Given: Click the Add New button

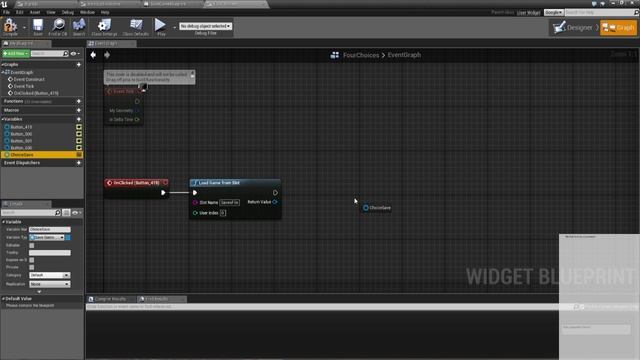Looking at the screenshot, I should pos(16,53).
